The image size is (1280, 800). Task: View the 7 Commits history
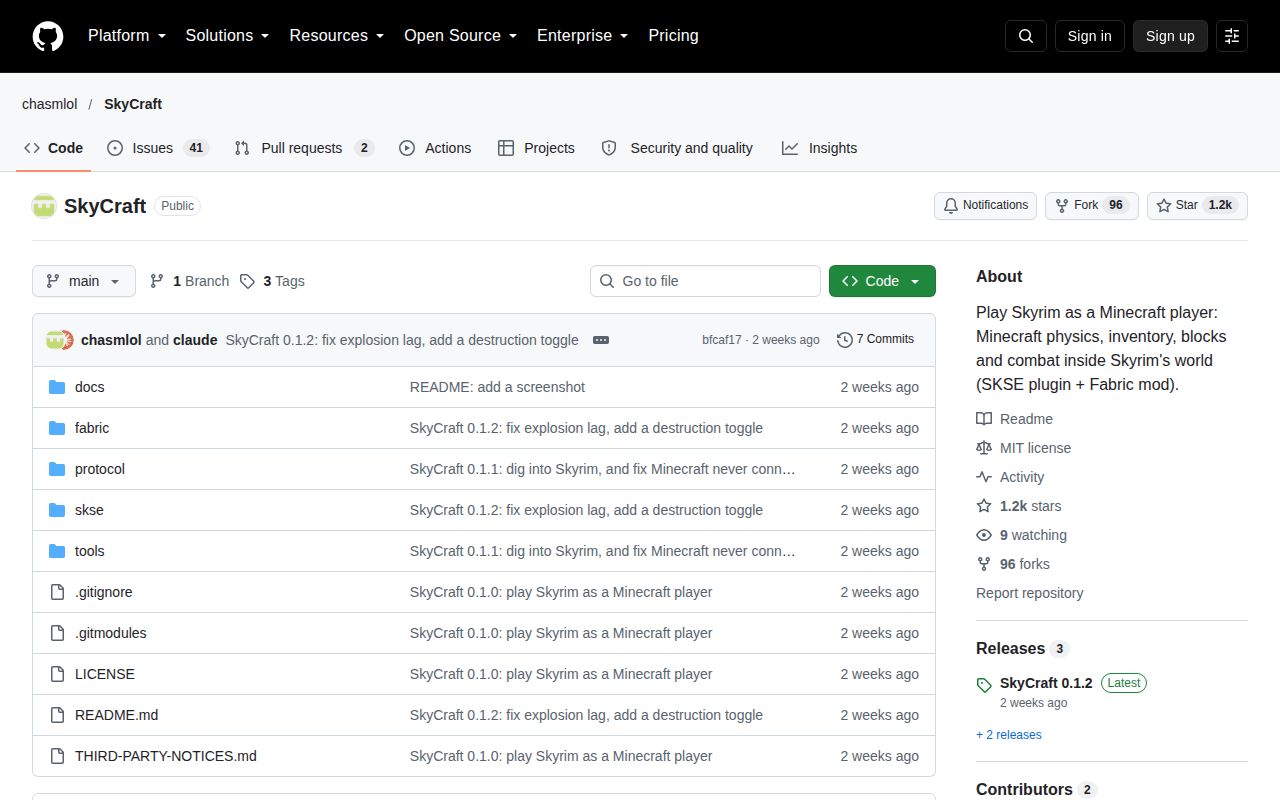coord(875,339)
